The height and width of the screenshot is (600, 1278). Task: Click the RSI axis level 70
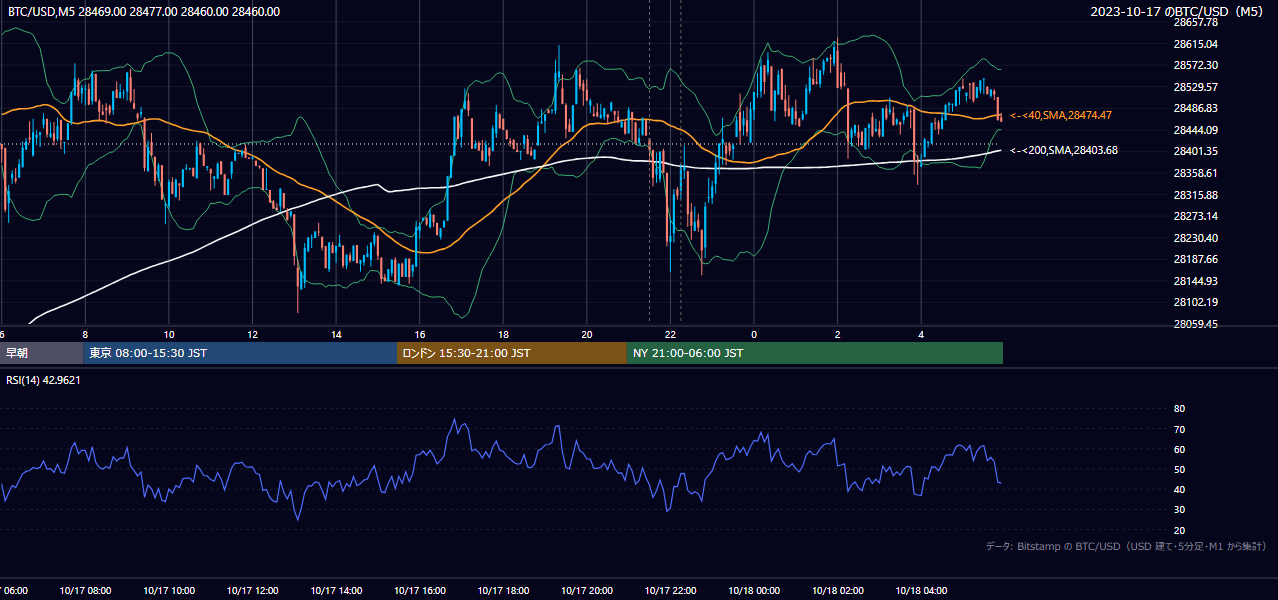1179,429
